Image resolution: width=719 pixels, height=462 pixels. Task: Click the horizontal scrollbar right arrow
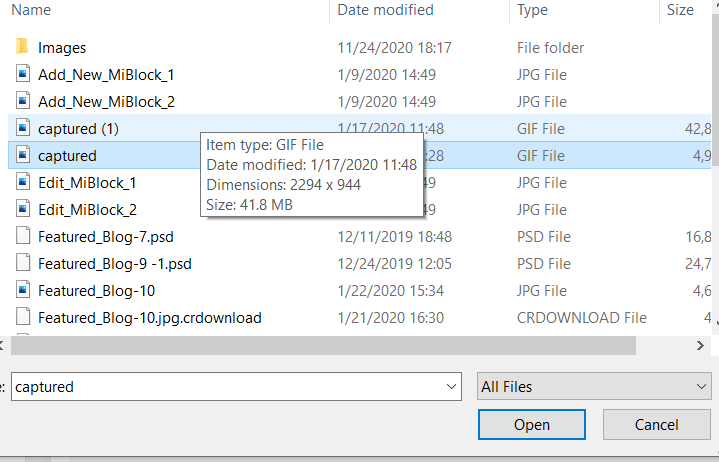[x=700, y=346]
